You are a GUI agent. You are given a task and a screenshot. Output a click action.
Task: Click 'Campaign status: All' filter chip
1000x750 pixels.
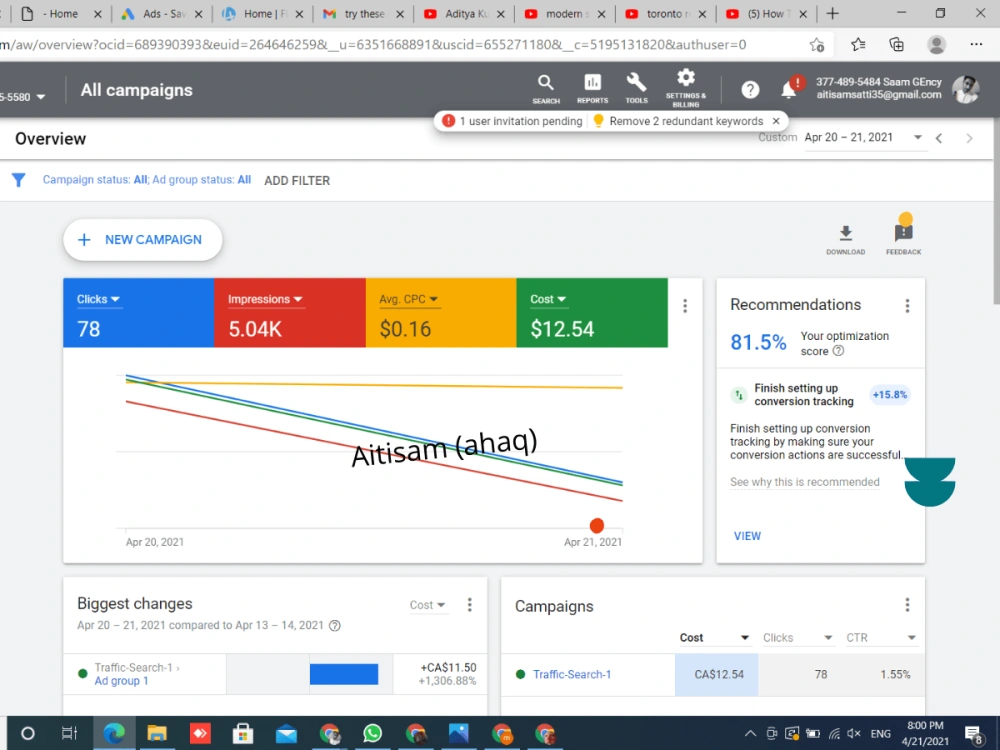(95, 180)
